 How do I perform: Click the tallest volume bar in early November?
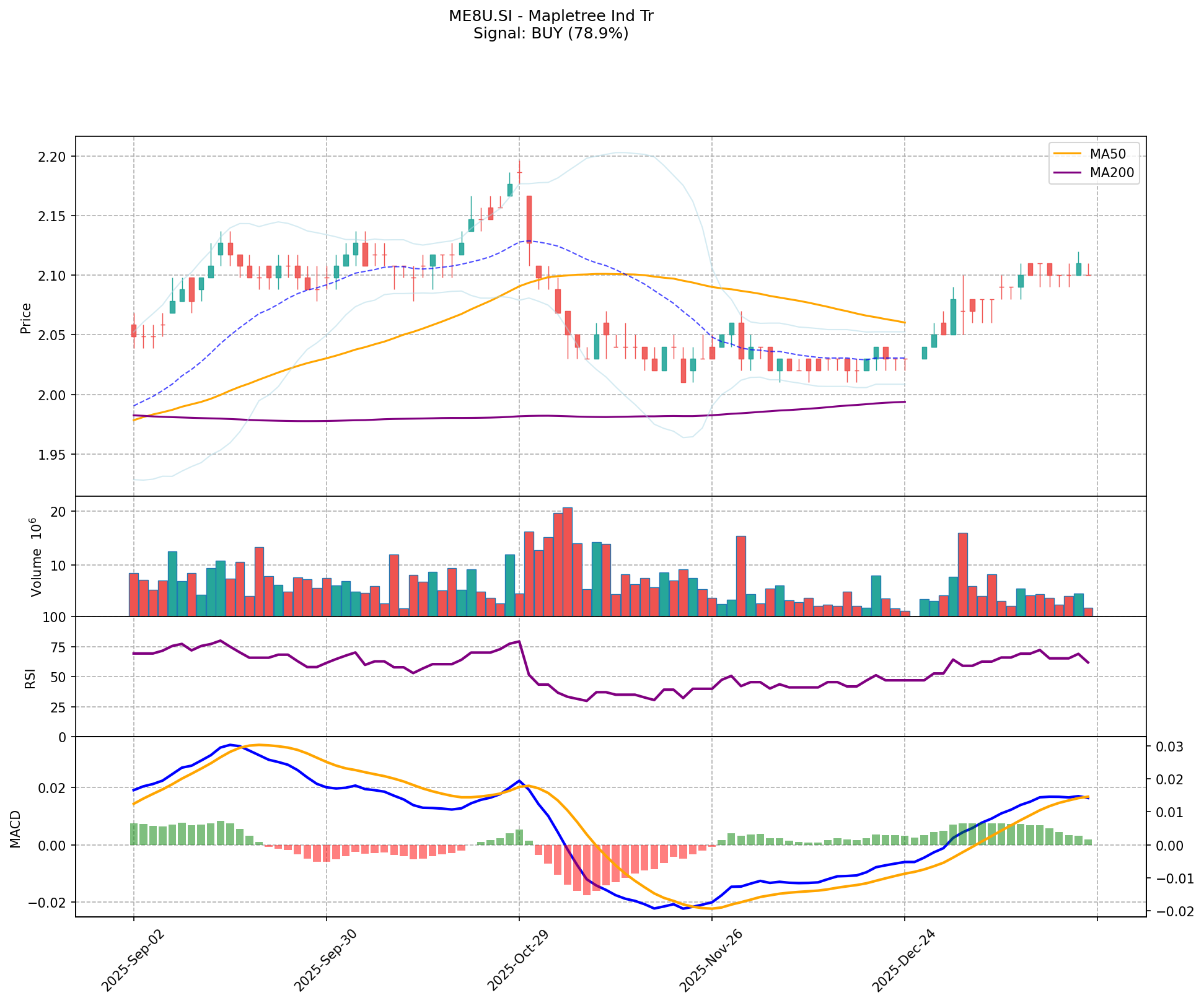(x=567, y=561)
